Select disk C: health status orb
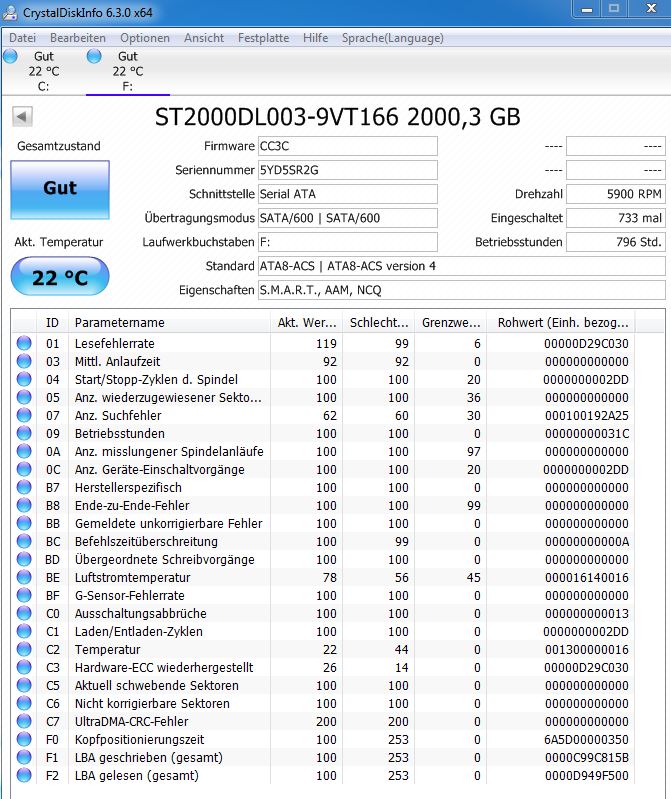Image resolution: width=671 pixels, height=799 pixels. (10, 57)
